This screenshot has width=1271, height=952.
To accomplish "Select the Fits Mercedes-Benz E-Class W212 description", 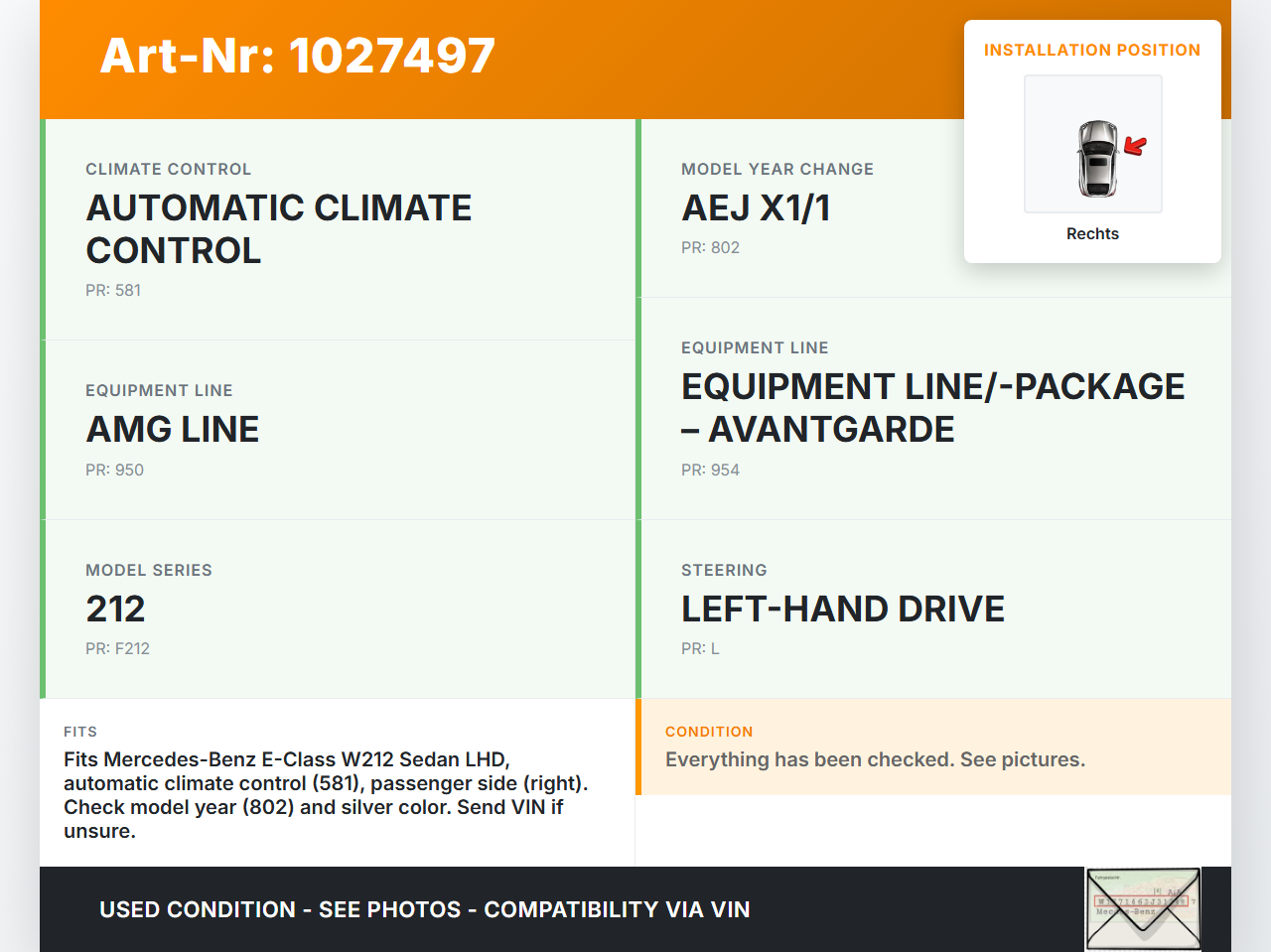I will pyautogui.click(x=326, y=795).
